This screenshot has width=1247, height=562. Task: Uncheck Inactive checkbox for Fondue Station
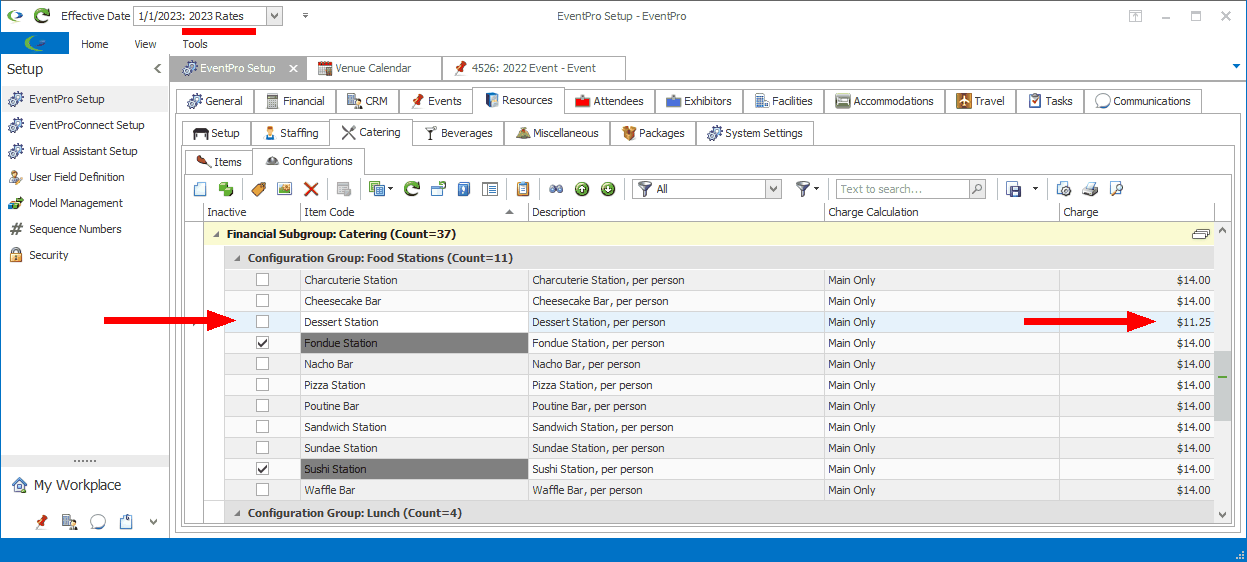click(x=262, y=343)
